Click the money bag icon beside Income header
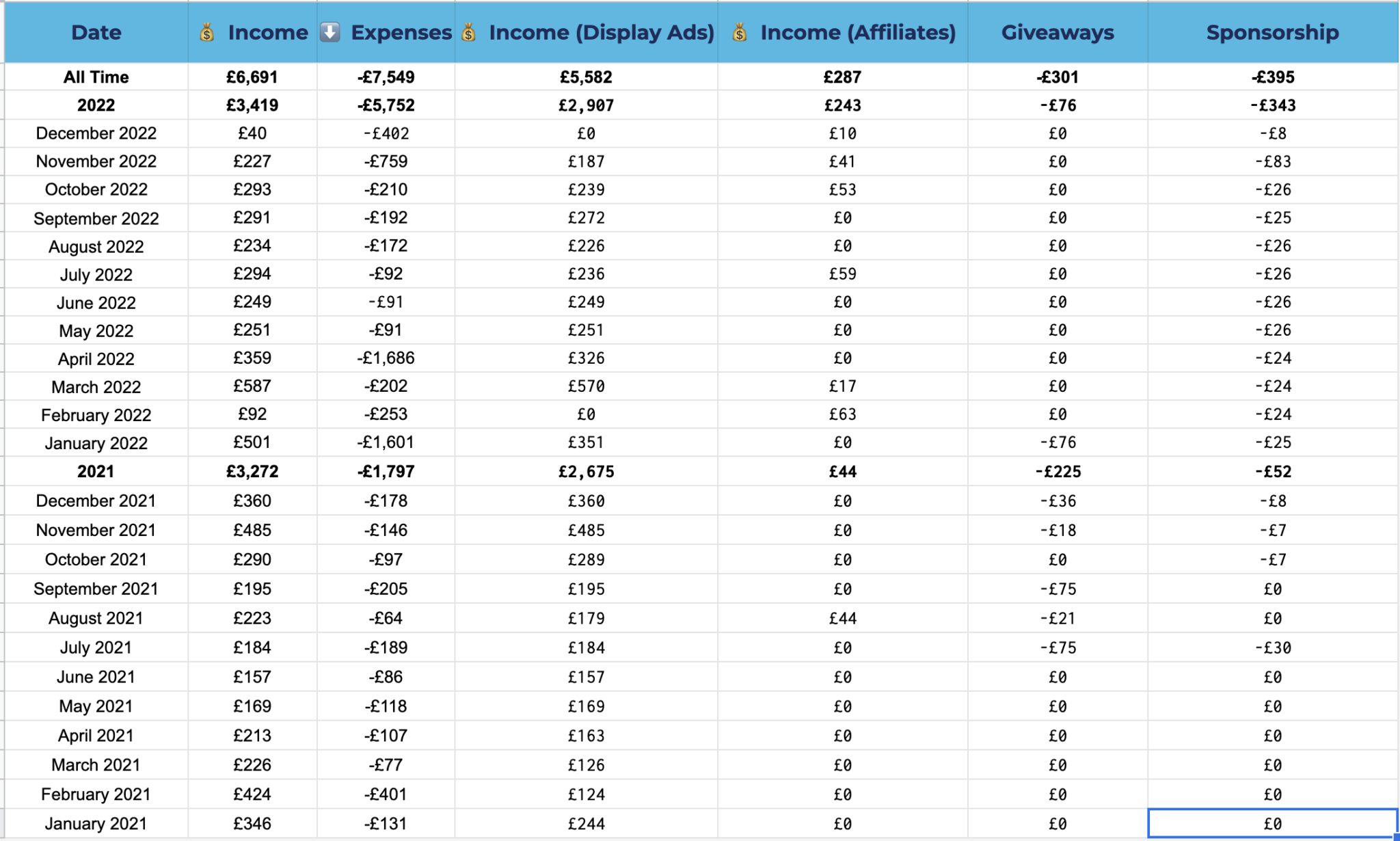The width and height of the screenshot is (1400, 841). click(x=206, y=32)
